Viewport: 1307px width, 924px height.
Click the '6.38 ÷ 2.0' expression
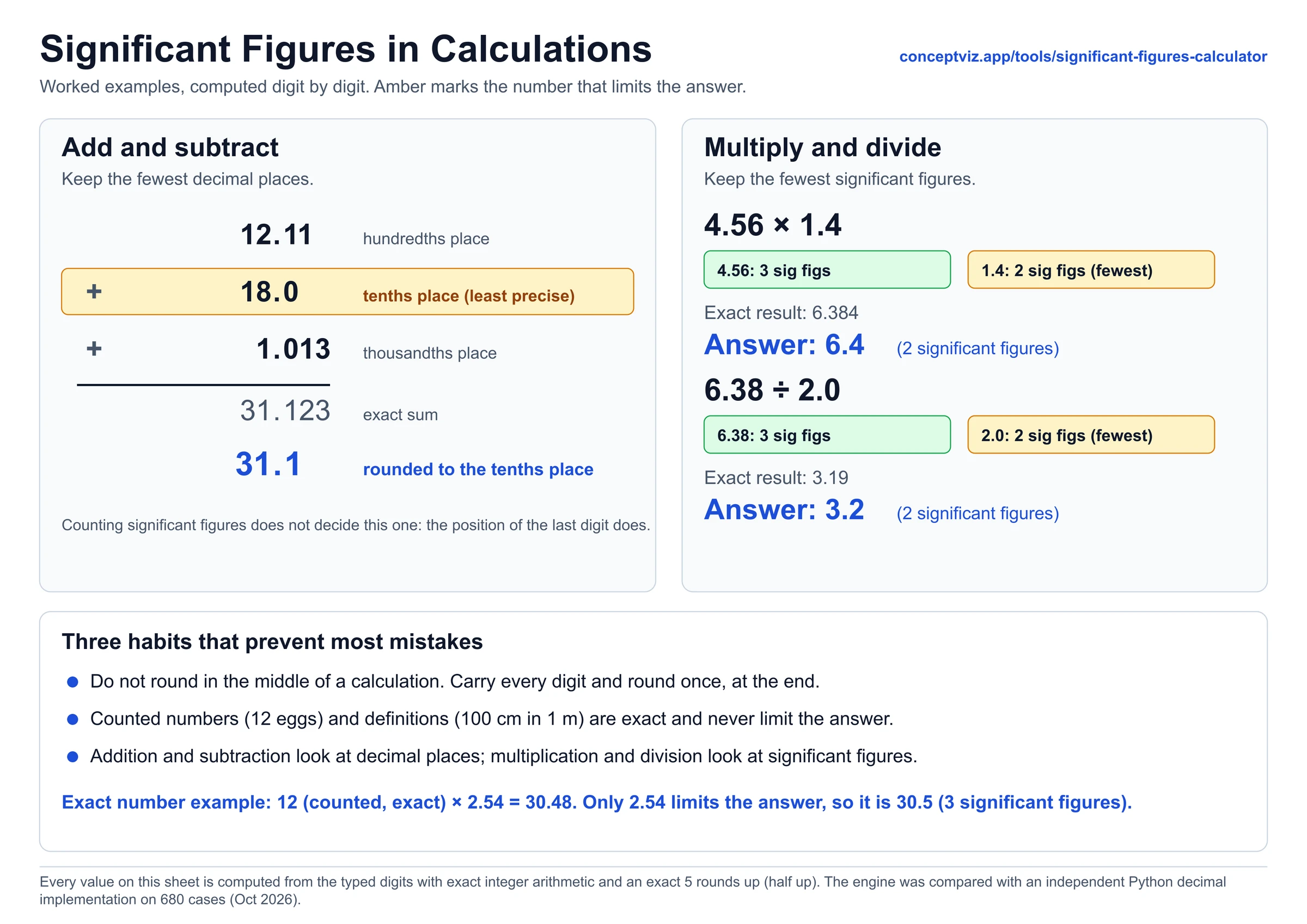(x=772, y=389)
